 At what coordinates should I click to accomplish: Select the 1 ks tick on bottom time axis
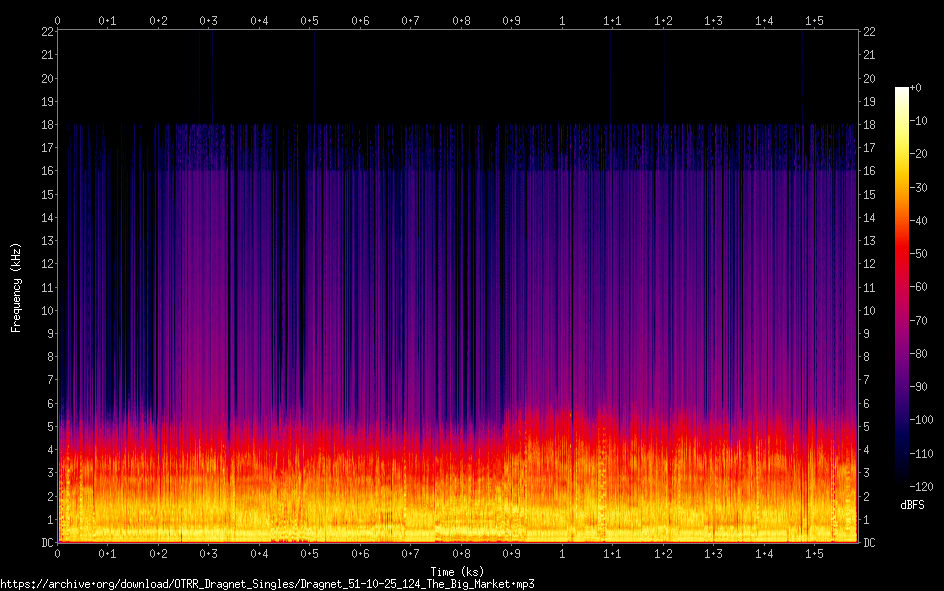(x=562, y=553)
